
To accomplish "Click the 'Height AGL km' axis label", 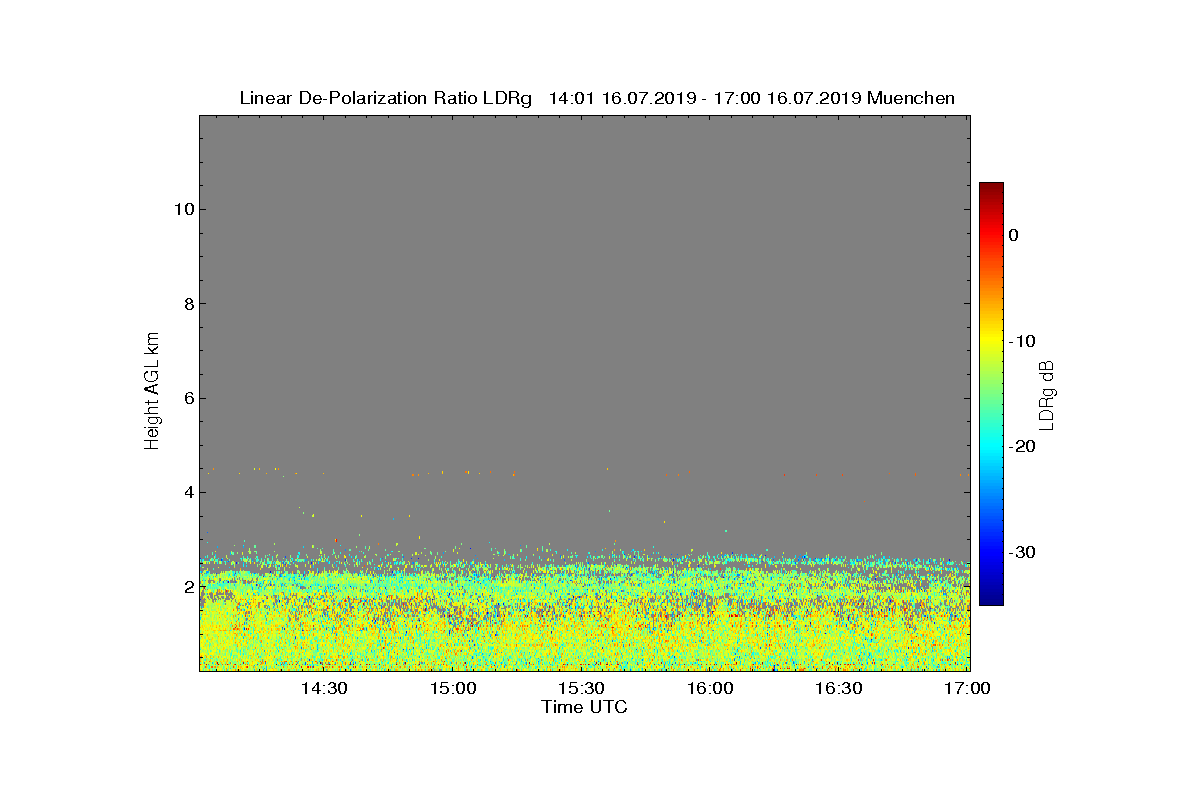I will [152, 392].
